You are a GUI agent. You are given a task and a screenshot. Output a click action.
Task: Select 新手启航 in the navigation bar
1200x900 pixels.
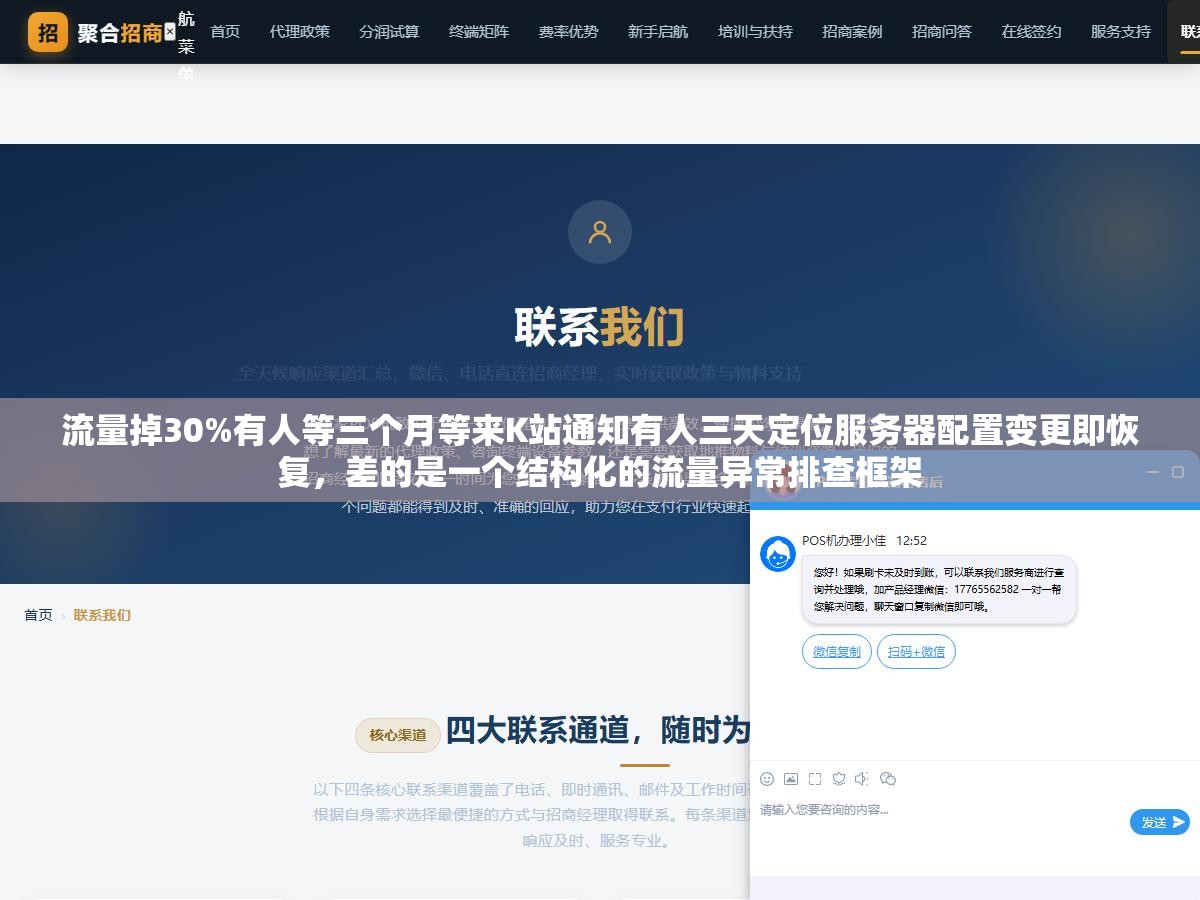coord(658,32)
